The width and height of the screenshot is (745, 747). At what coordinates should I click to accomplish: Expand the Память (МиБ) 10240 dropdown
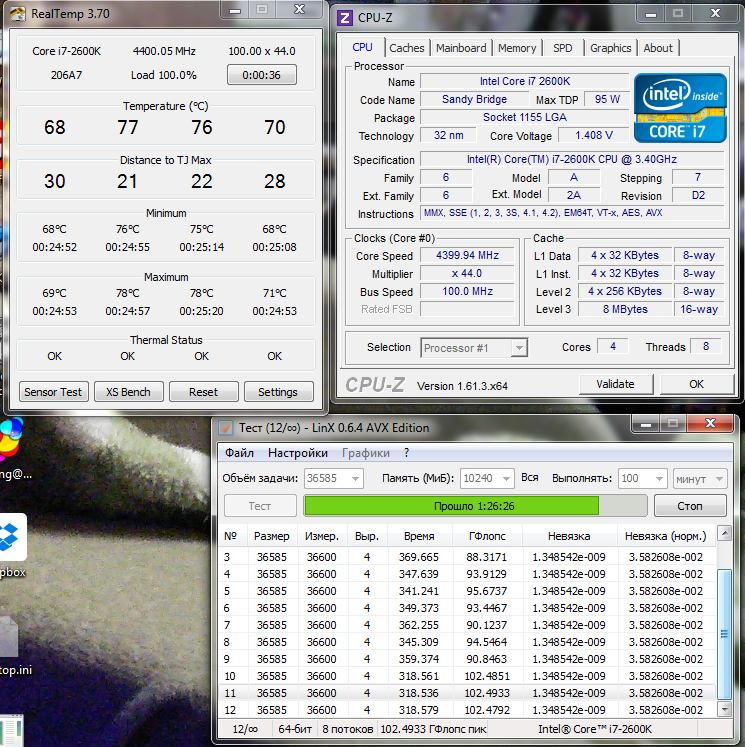[506, 478]
